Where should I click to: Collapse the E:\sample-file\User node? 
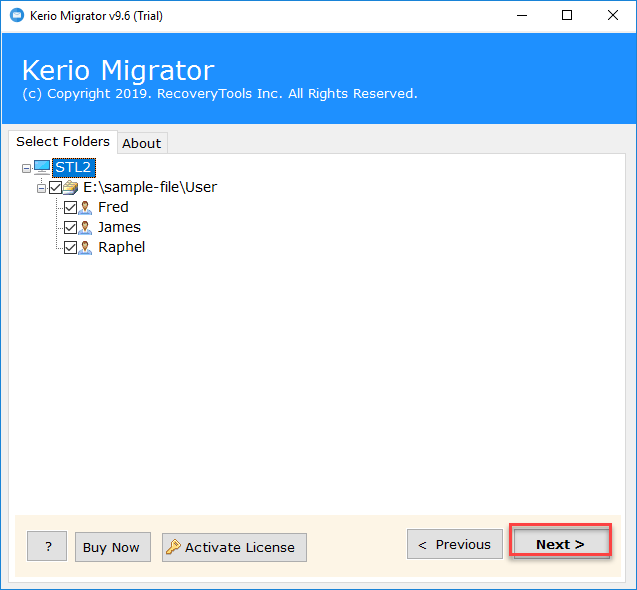41,188
